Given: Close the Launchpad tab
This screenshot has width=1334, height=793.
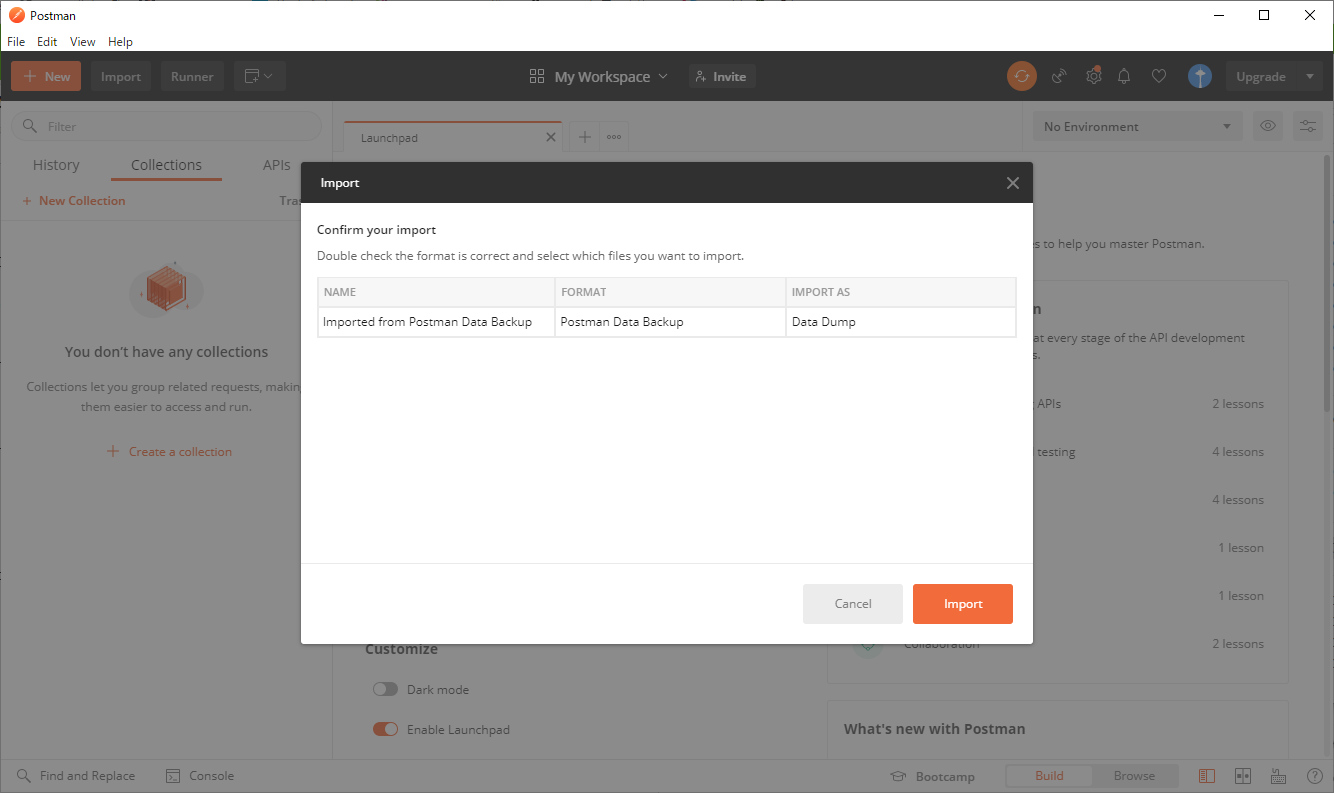Looking at the screenshot, I should [551, 138].
